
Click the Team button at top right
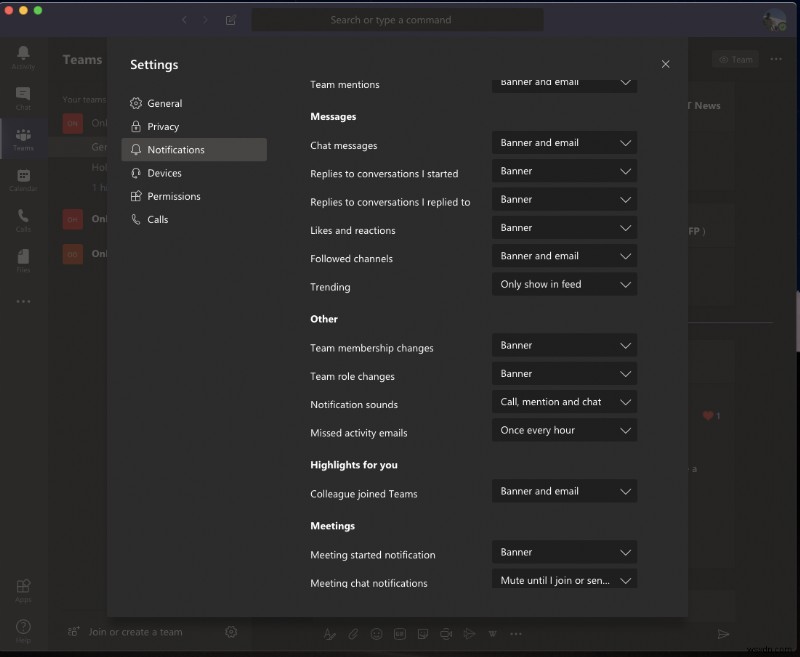[735, 59]
